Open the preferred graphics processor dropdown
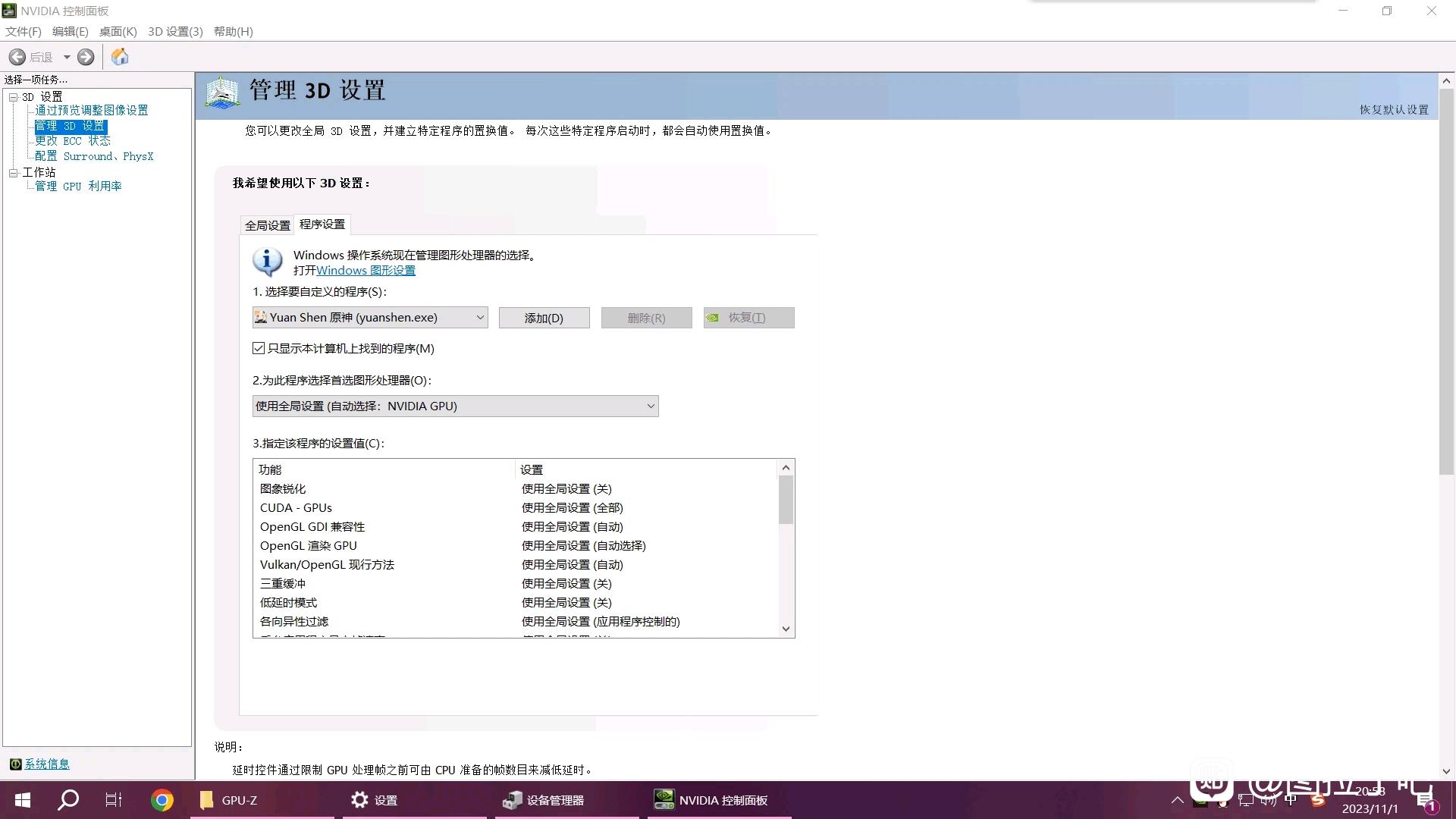Image resolution: width=1456 pixels, height=819 pixels. (x=455, y=406)
